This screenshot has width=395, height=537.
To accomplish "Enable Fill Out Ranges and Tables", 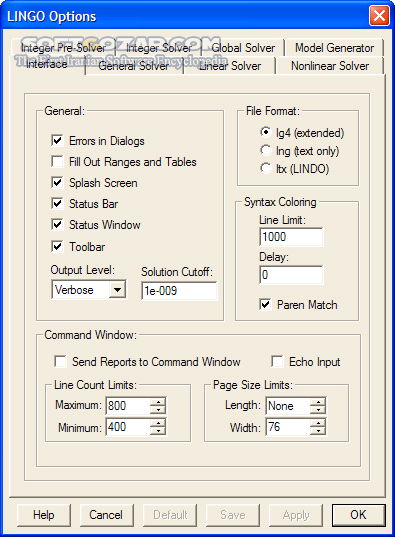I will tap(57, 161).
